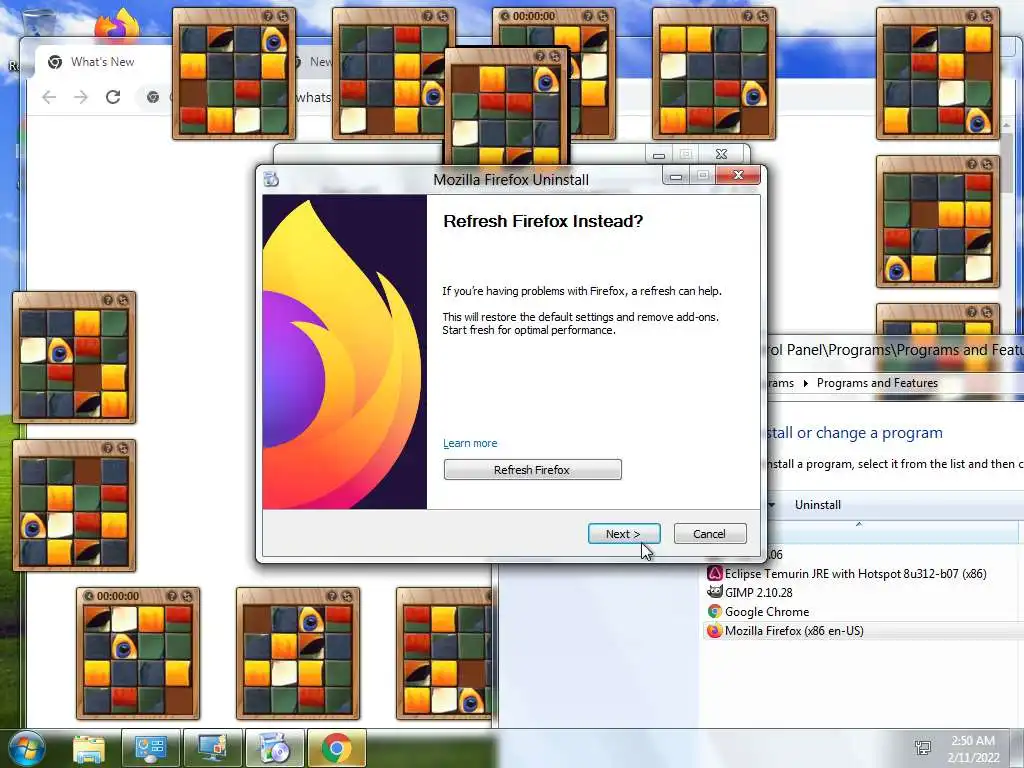Click Chrome's forward arrow button
This screenshot has width=1024, height=768.
point(80,97)
